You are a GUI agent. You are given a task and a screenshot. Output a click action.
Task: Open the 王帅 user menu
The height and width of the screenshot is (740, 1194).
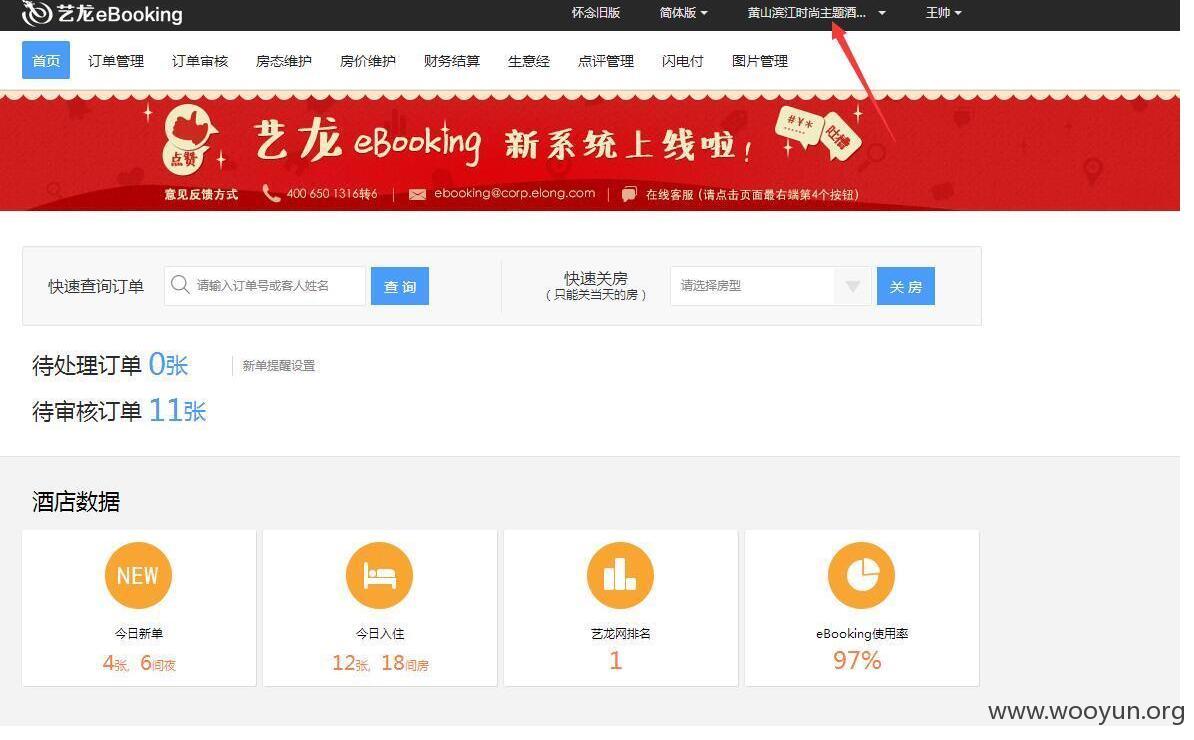943,13
